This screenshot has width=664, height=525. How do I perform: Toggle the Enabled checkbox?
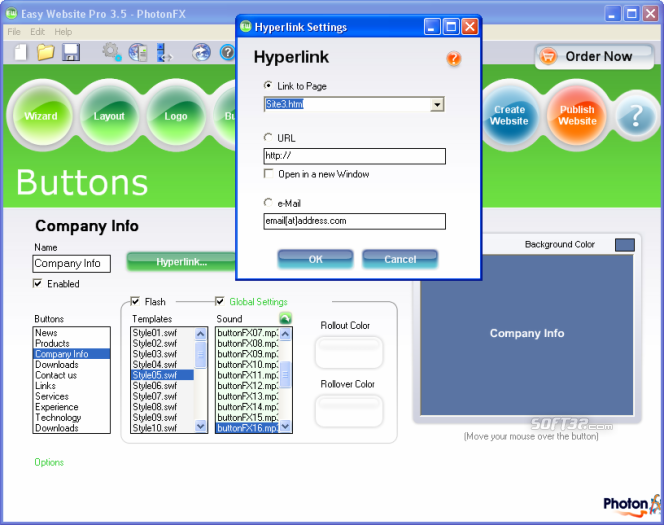click(x=38, y=283)
